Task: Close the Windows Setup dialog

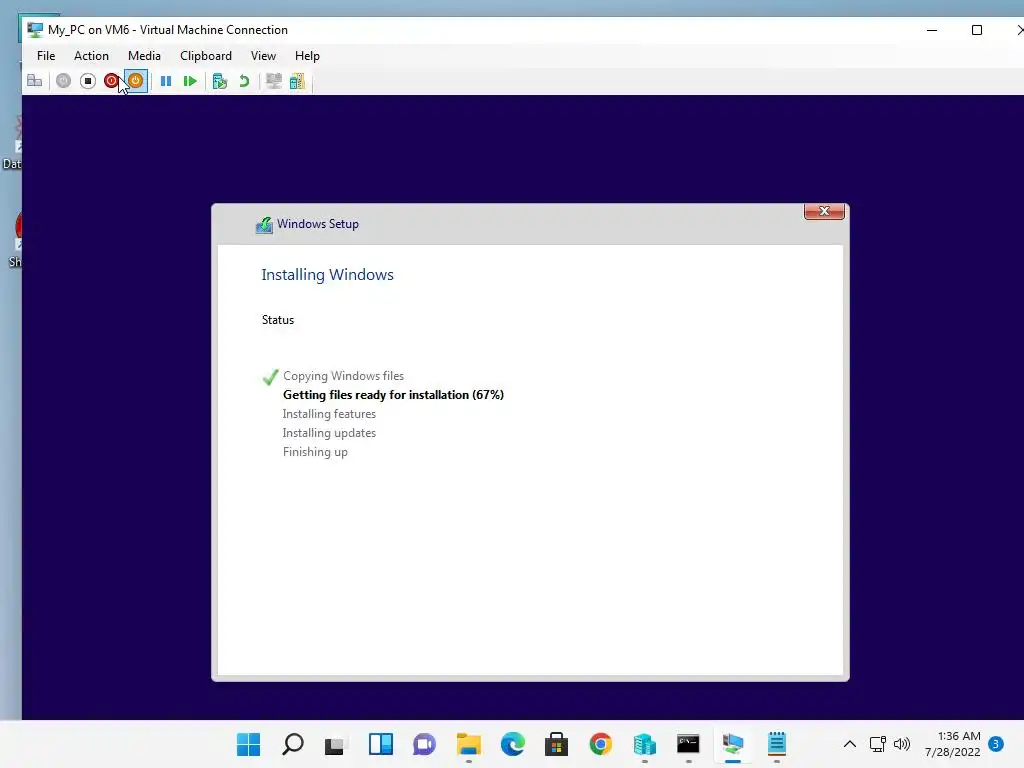Action: click(824, 211)
